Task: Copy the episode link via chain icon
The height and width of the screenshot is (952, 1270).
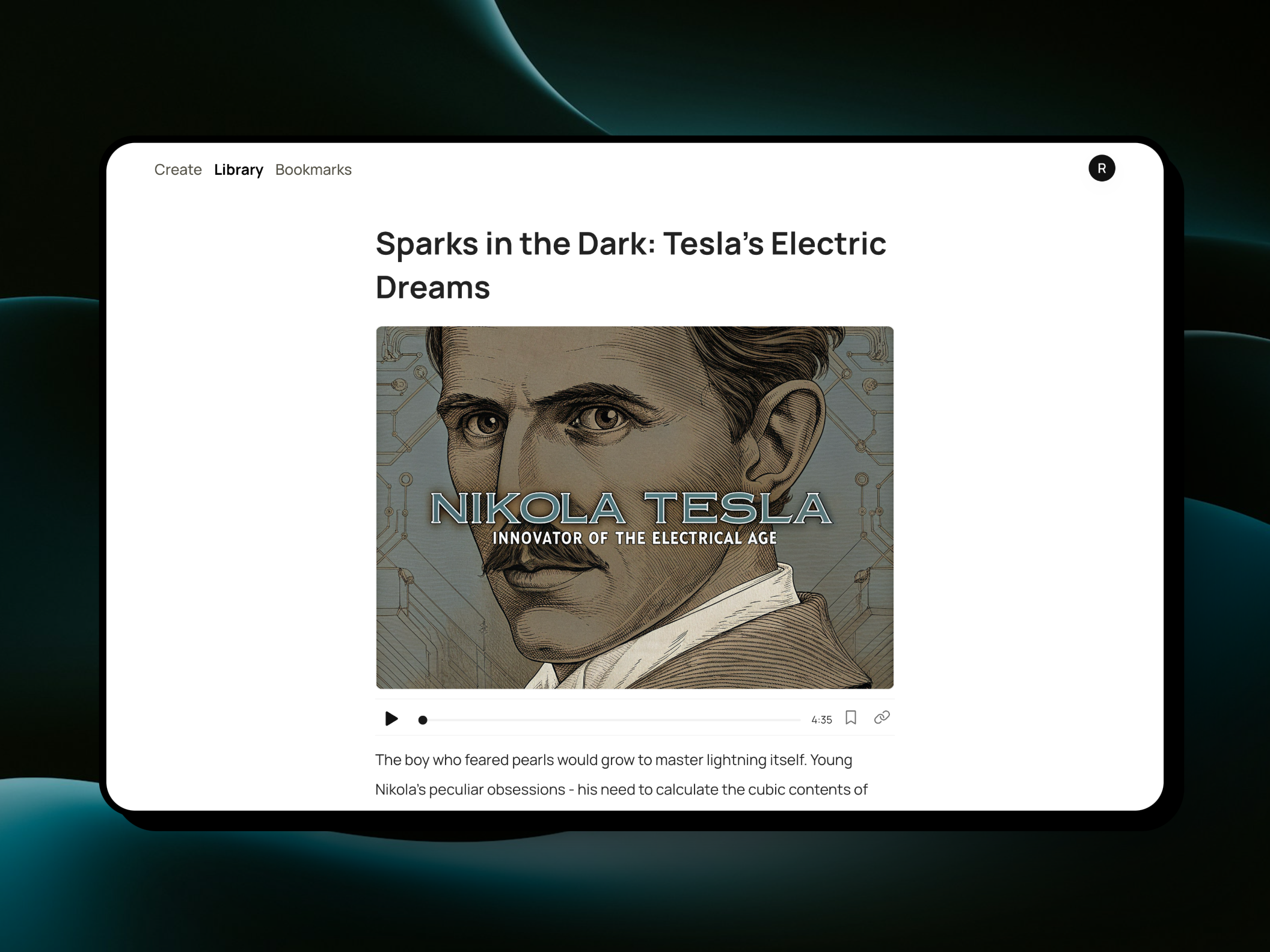Action: pyautogui.click(x=882, y=718)
